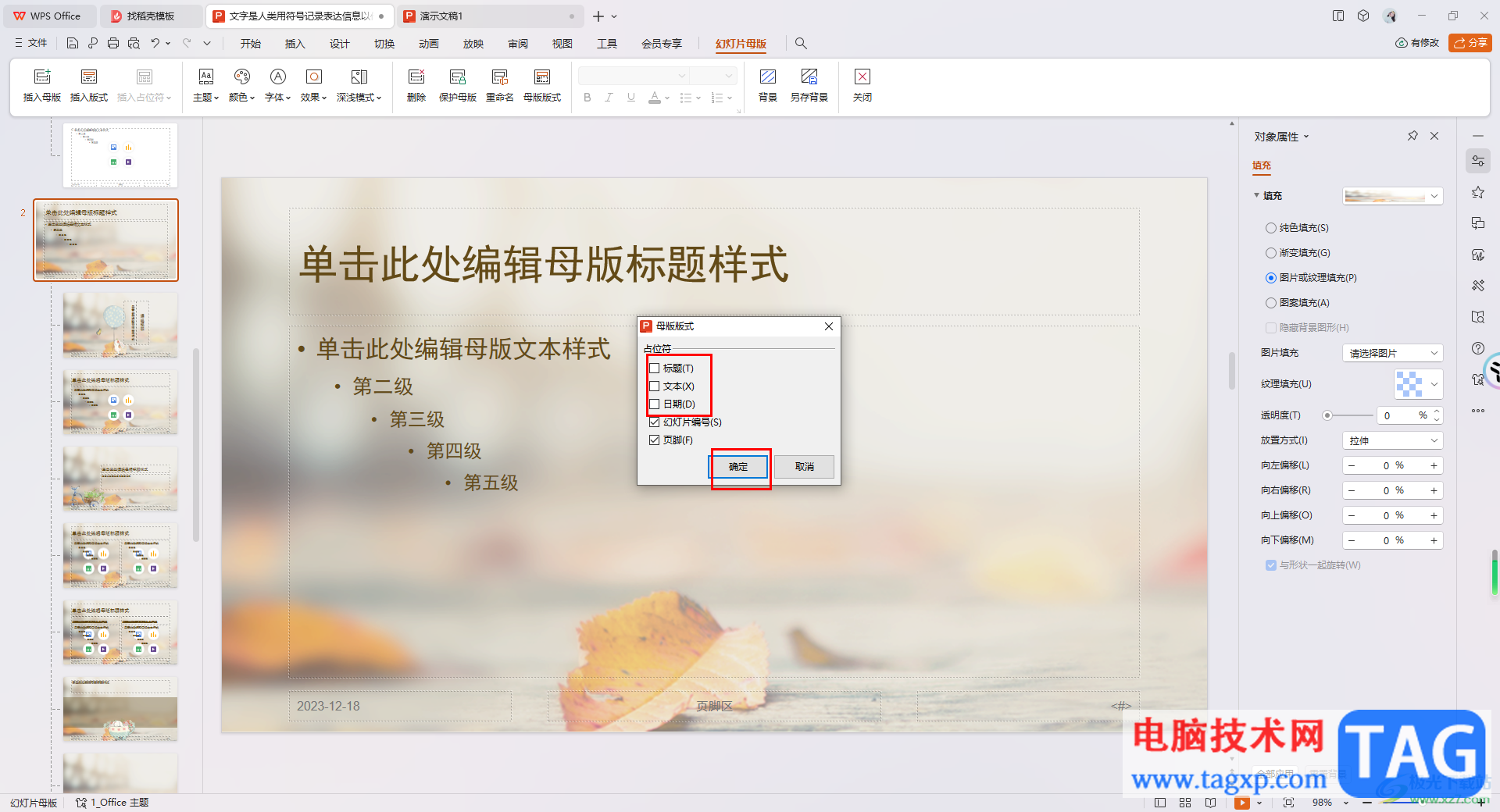Uncheck the Slide Number (幻灯片编号) checkbox

pos(655,422)
